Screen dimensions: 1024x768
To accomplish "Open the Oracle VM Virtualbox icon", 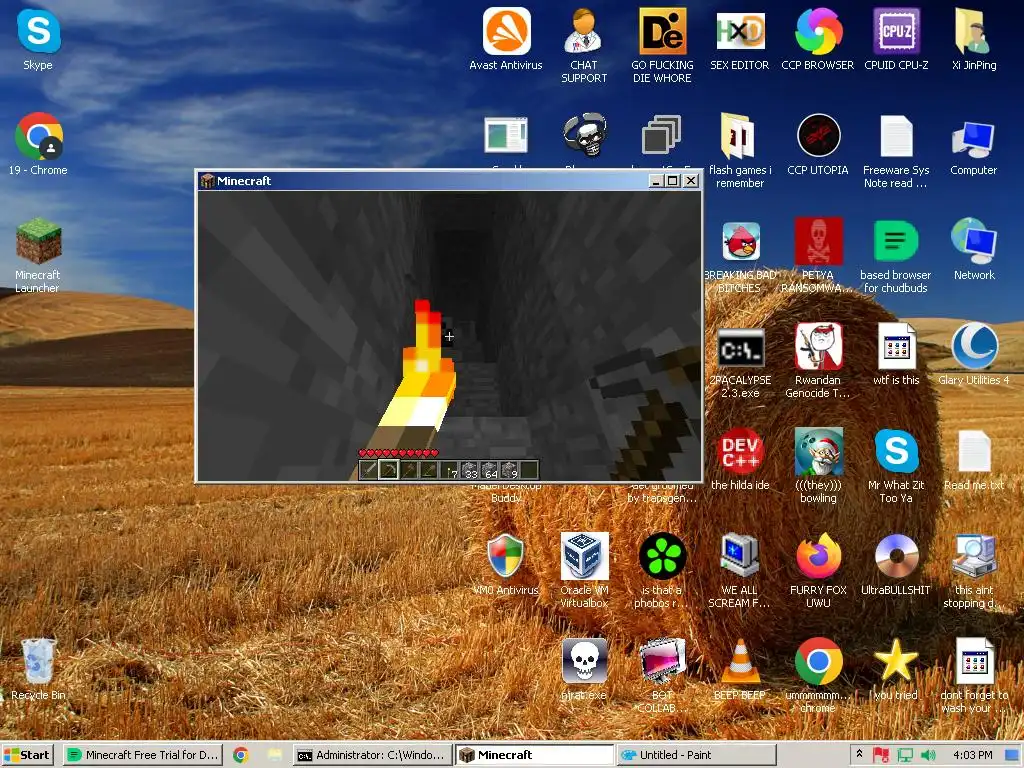I will (x=584, y=571).
